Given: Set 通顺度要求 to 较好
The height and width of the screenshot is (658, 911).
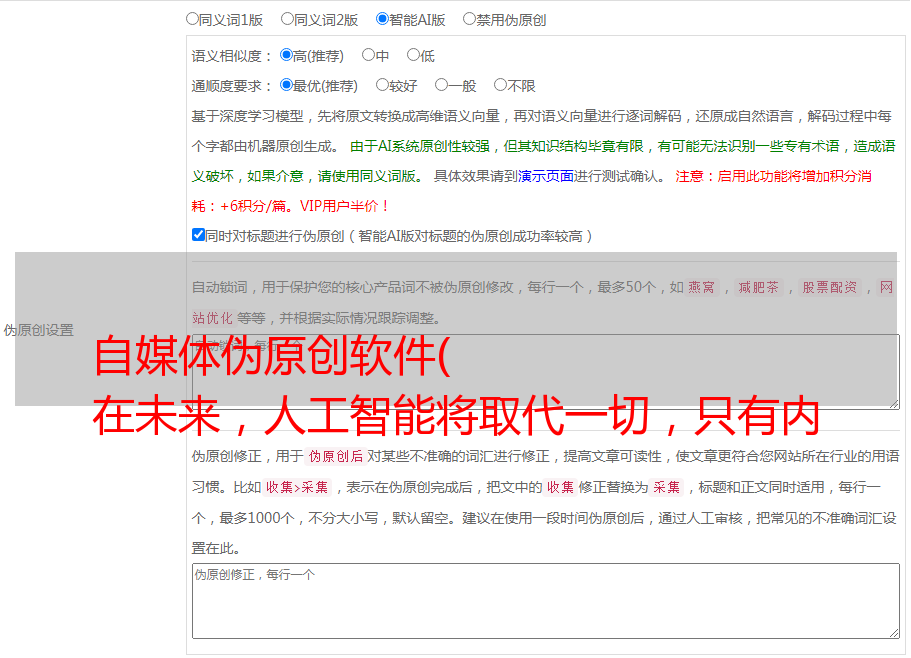Looking at the screenshot, I should [x=382, y=85].
